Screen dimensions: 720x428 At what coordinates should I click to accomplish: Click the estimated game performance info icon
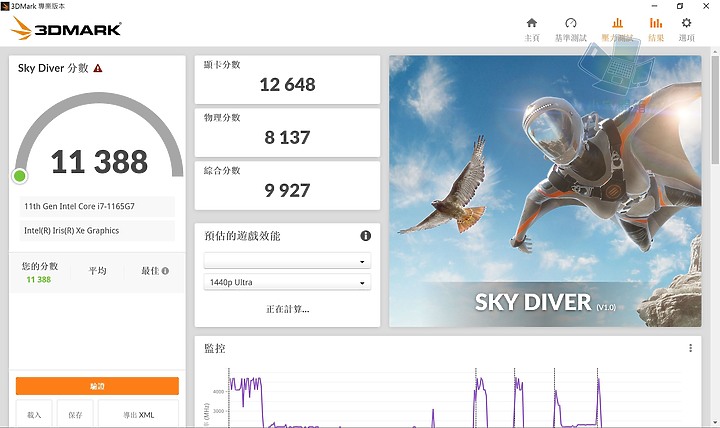coord(366,236)
